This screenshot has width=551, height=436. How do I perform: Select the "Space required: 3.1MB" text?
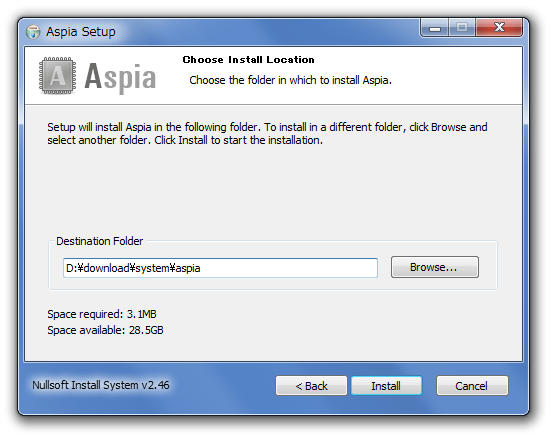coord(102,314)
